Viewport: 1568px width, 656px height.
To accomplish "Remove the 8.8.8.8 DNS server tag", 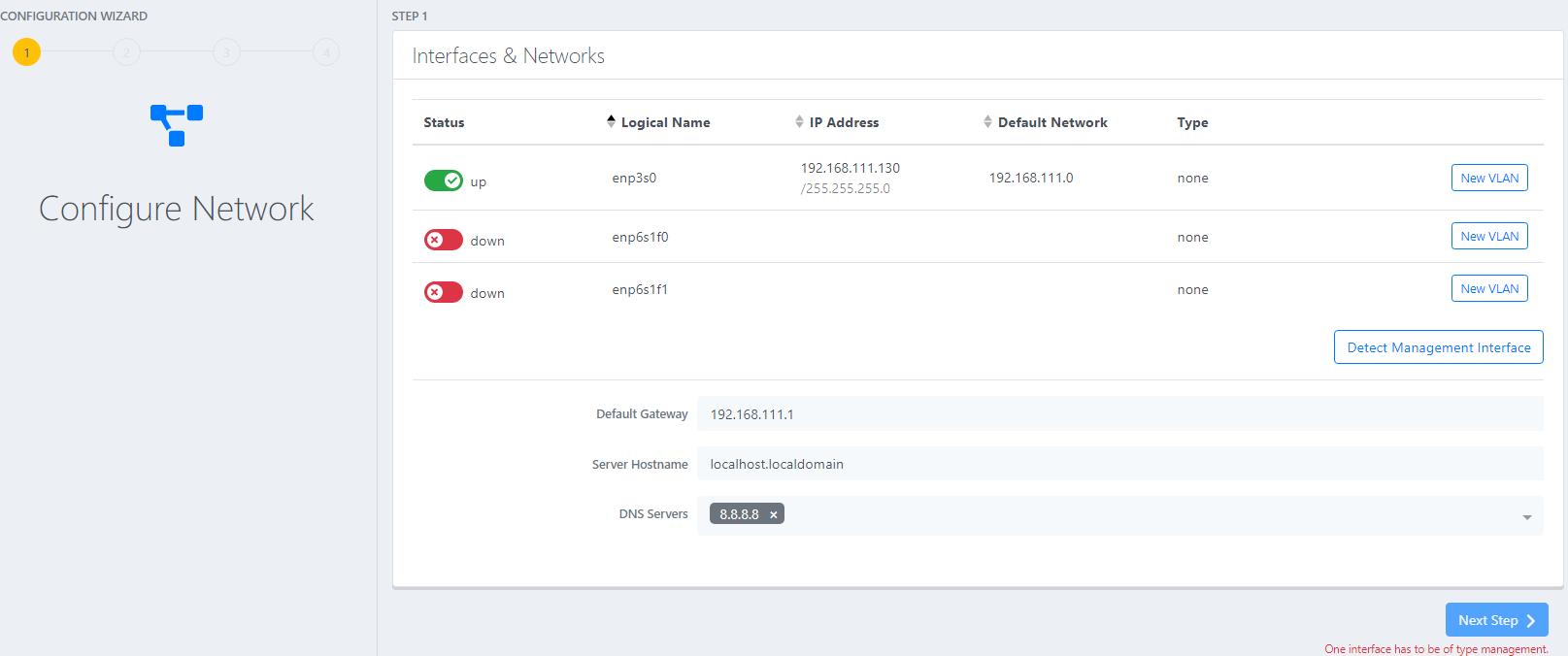I will 774,515.
